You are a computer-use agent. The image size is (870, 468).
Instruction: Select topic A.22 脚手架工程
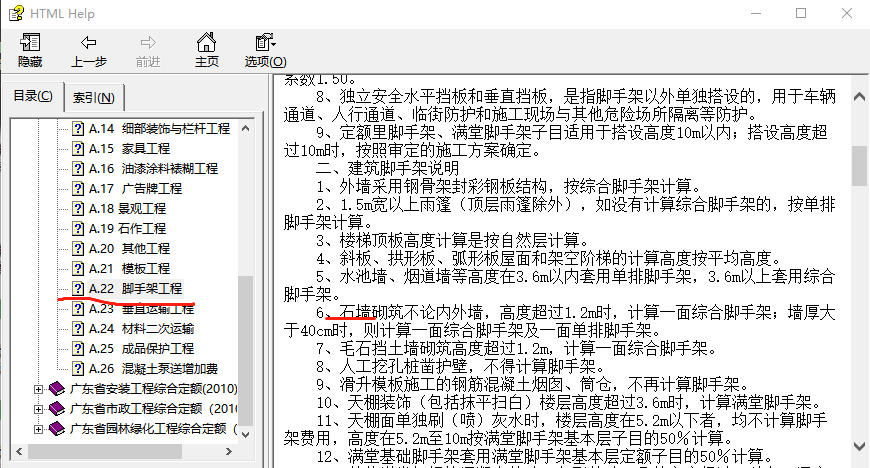[135, 289]
